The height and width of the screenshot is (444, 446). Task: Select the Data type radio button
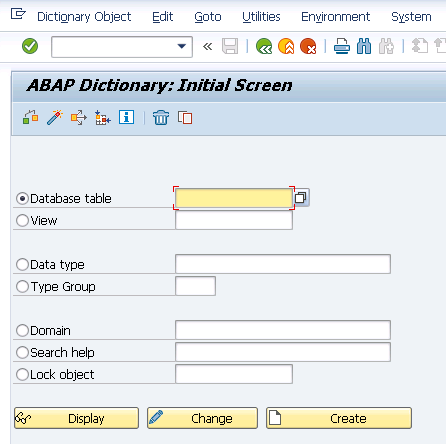point(22,265)
